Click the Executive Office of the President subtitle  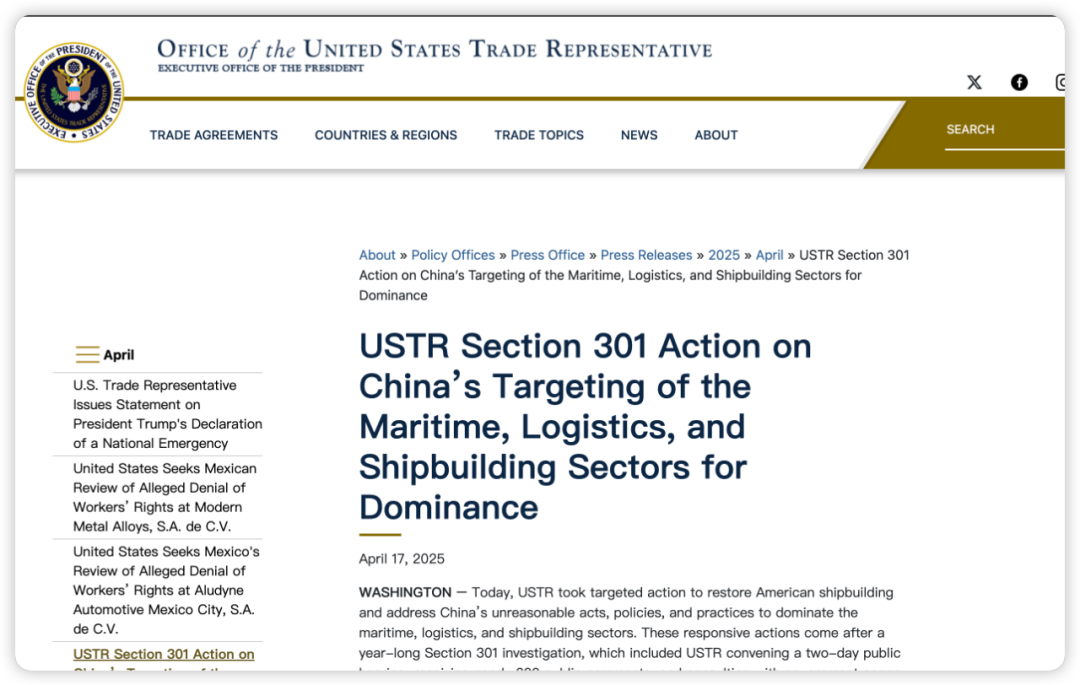click(x=261, y=68)
